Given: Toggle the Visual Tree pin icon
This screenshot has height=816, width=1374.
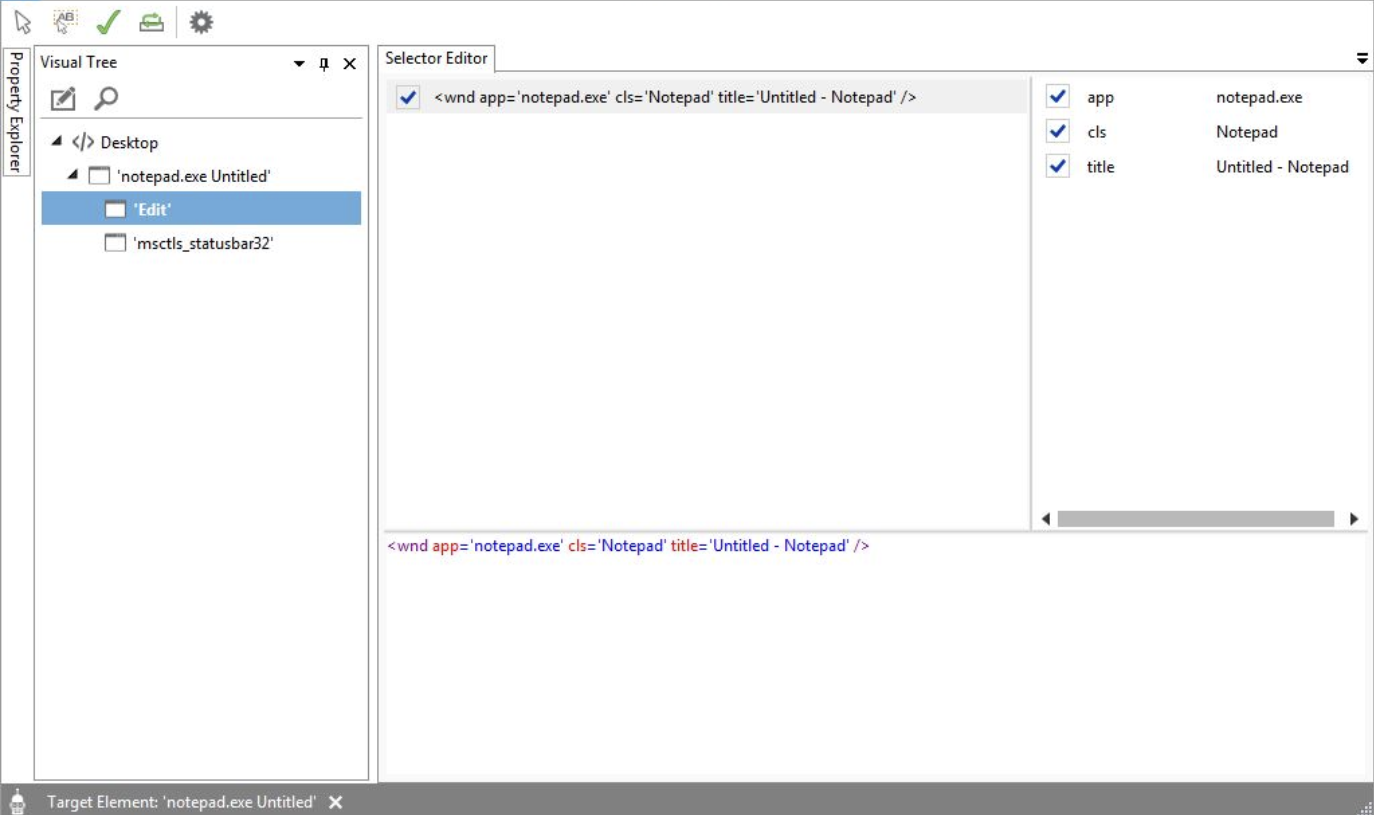Looking at the screenshot, I should 324,64.
